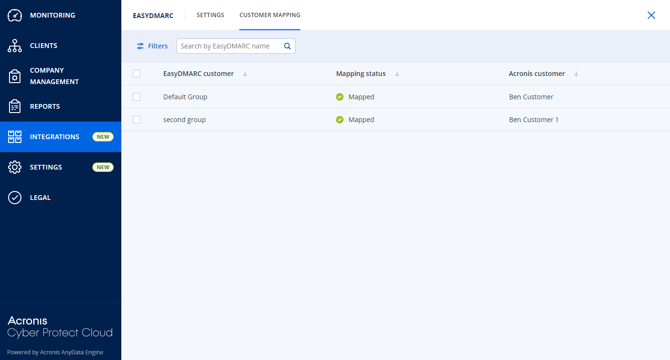Viewport: 670px width, 360px height.
Task: Click the EasyDMARC customer column header
Action: 198,73
